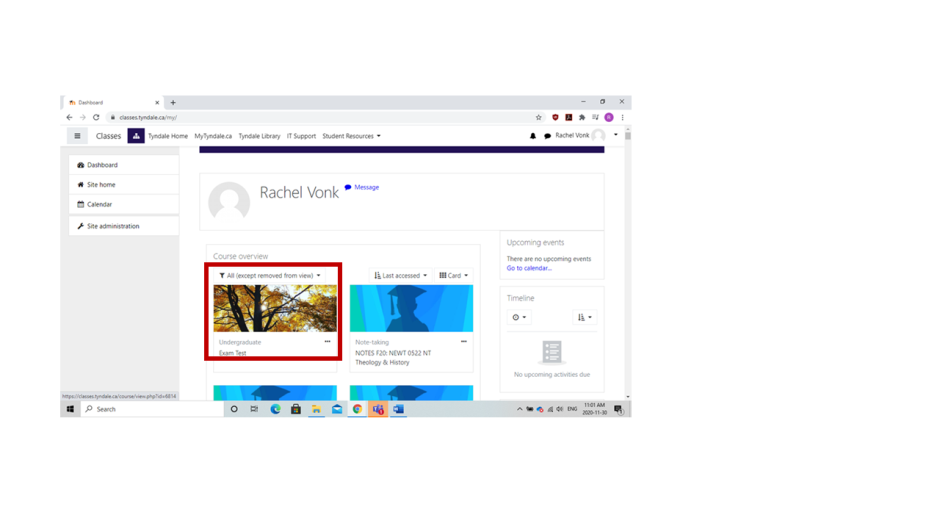Select Dashboard in the side menu
This screenshot has width=940, height=529.
tap(124, 165)
